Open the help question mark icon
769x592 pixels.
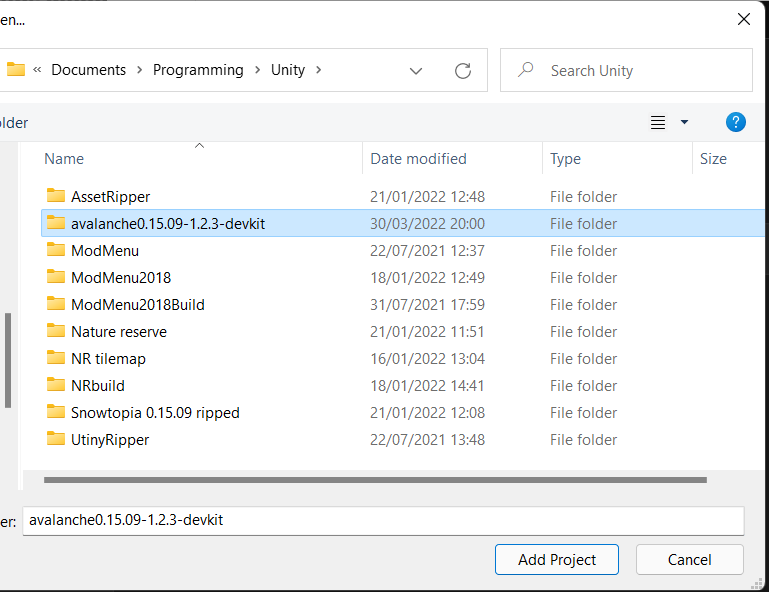pos(736,122)
